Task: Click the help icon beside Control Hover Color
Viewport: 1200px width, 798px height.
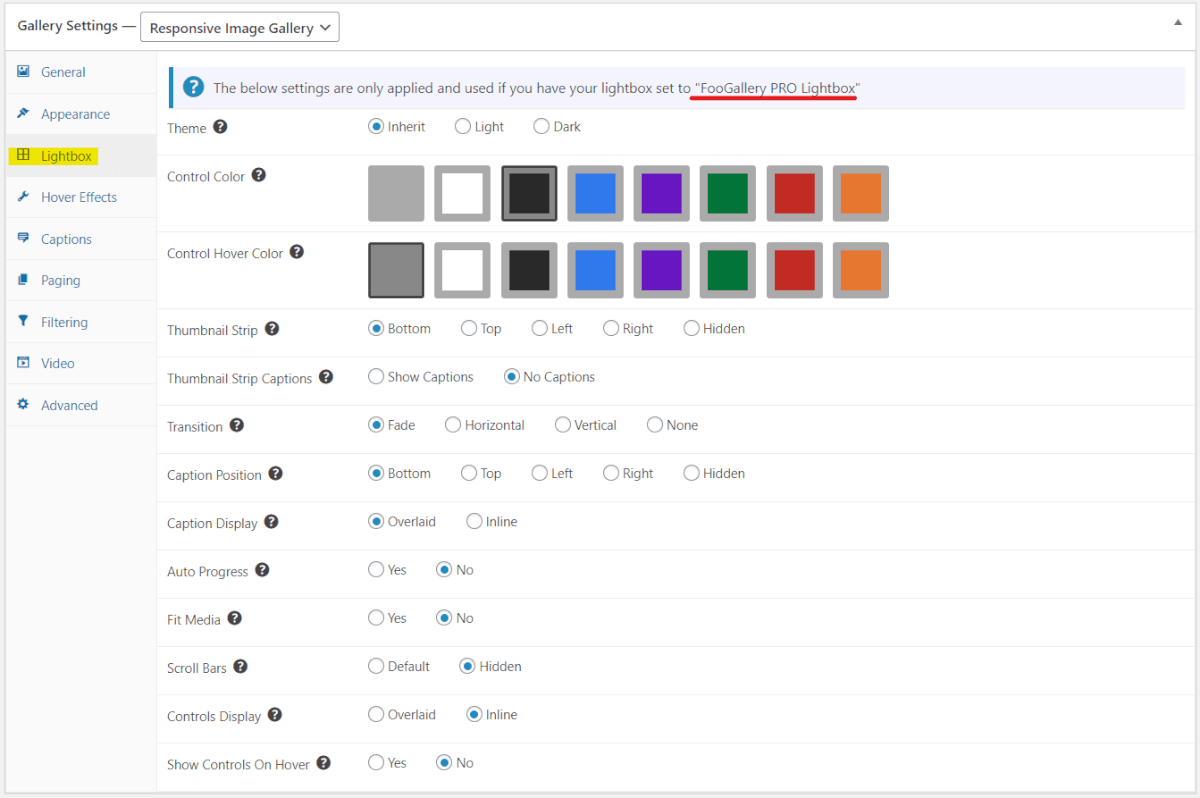Action: click(297, 252)
